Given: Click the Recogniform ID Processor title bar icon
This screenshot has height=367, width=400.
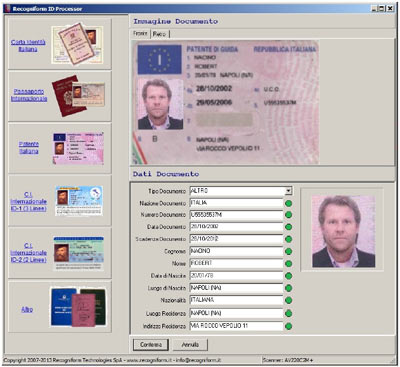Looking at the screenshot, I should pos(7,9).
